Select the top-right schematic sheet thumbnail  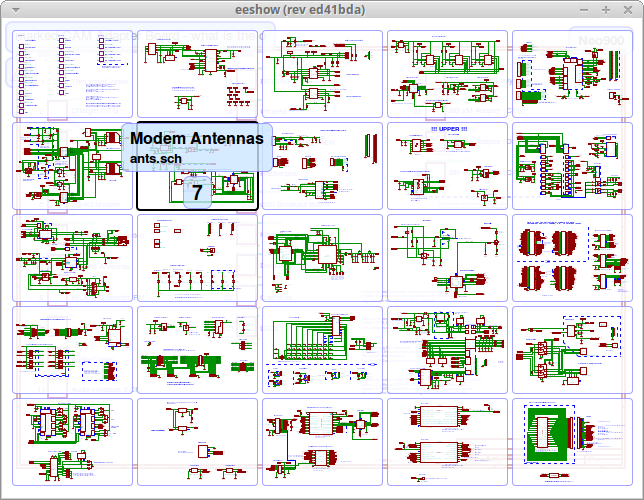click(x=572, y=73)
